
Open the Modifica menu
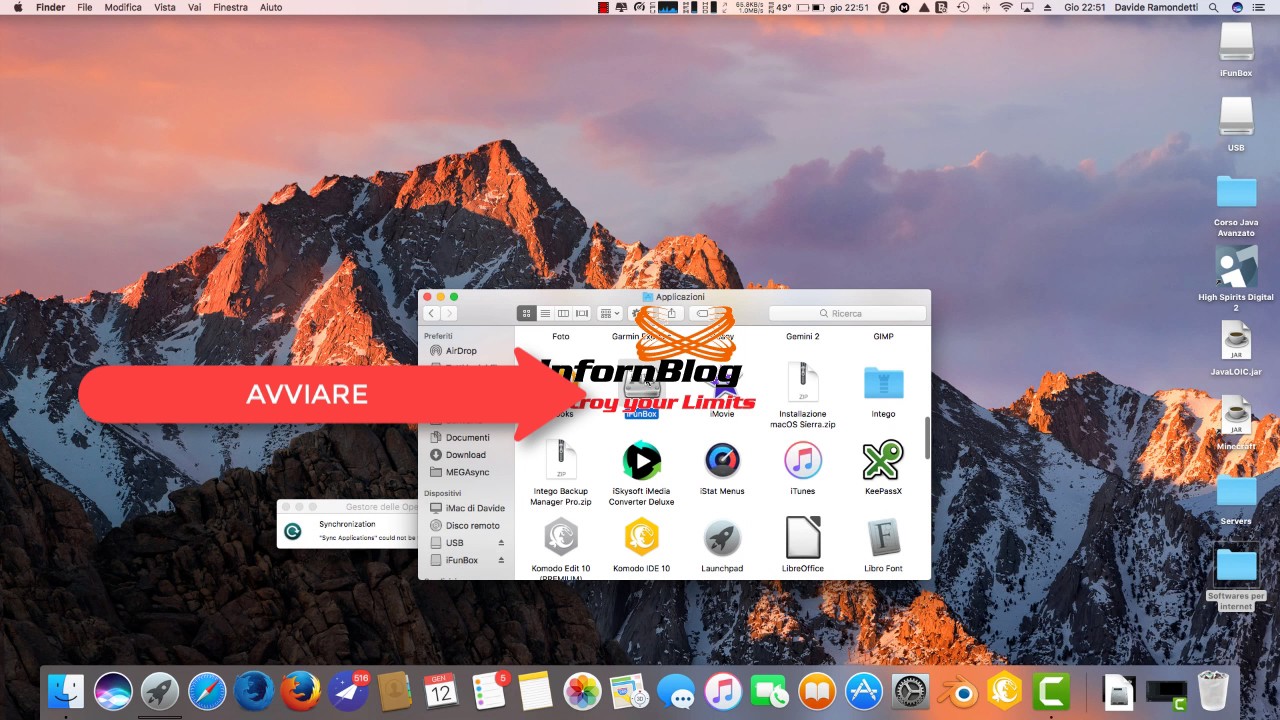(x=123, y=7)
